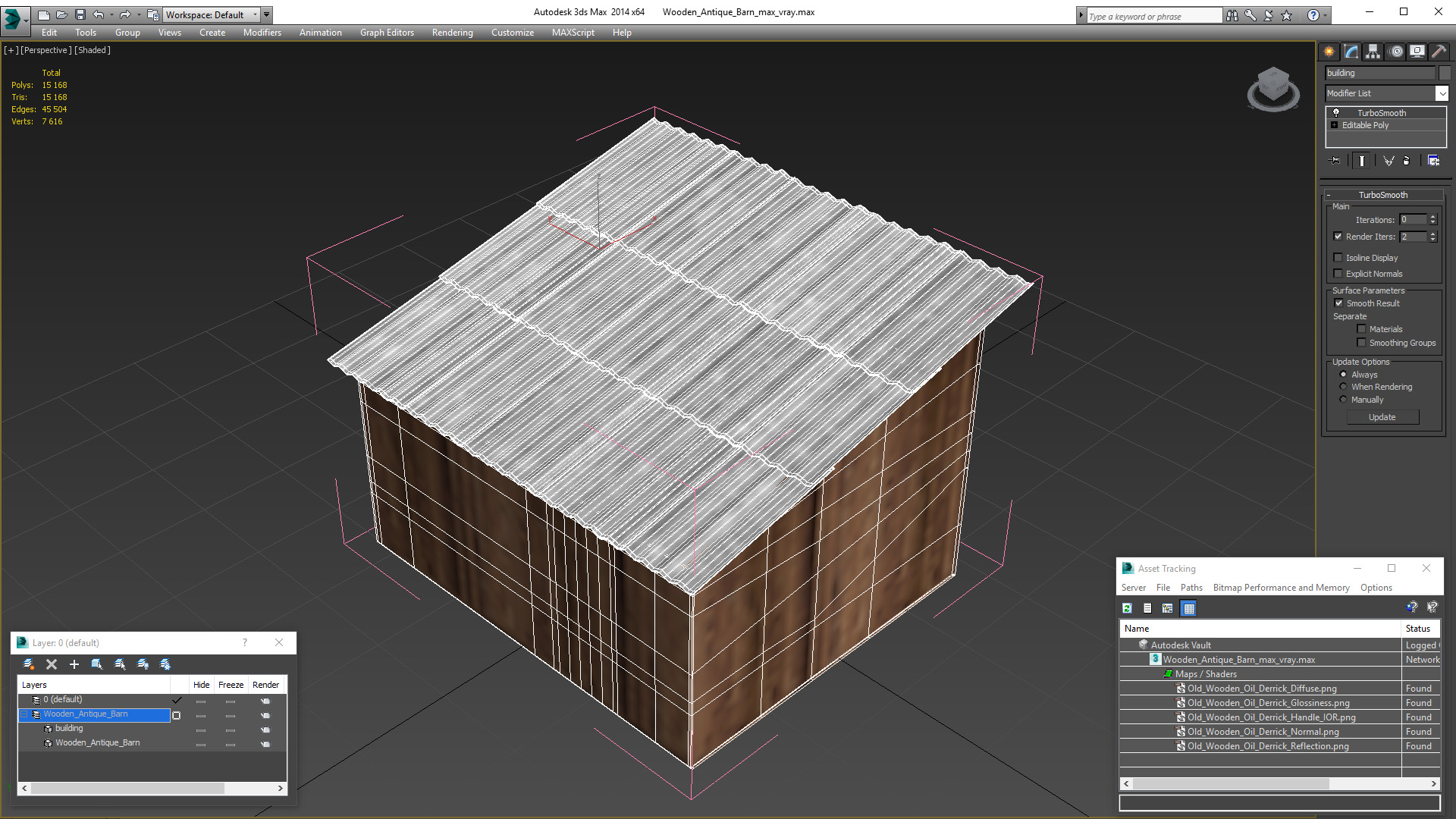Screen dimensions: 1456x819
Task: Click the Save File toolbar icon
Action: pyautogui.click(x=80, y=14)
